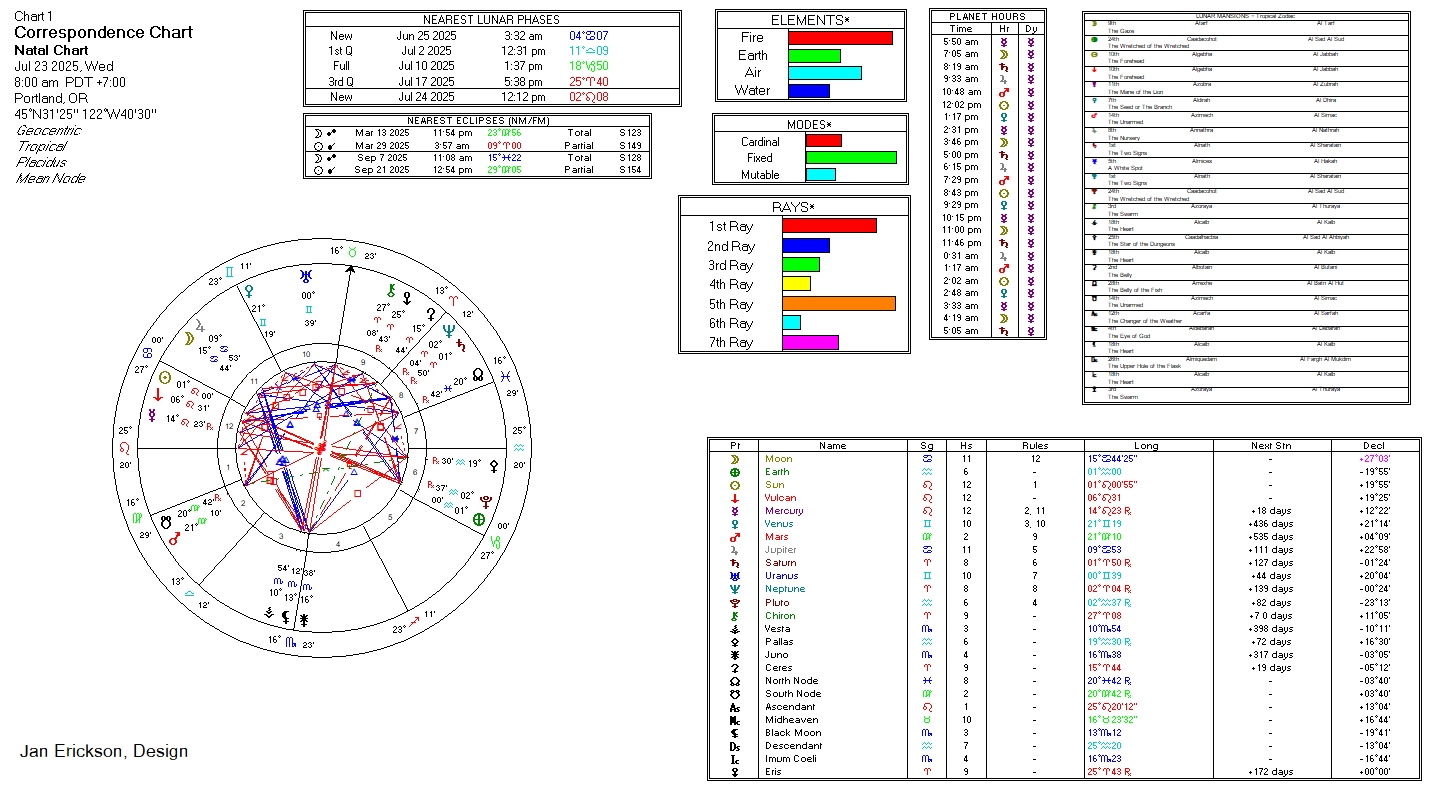
Task: Select the Full moon Jul 10 2025 row
Action: point(491,66)
